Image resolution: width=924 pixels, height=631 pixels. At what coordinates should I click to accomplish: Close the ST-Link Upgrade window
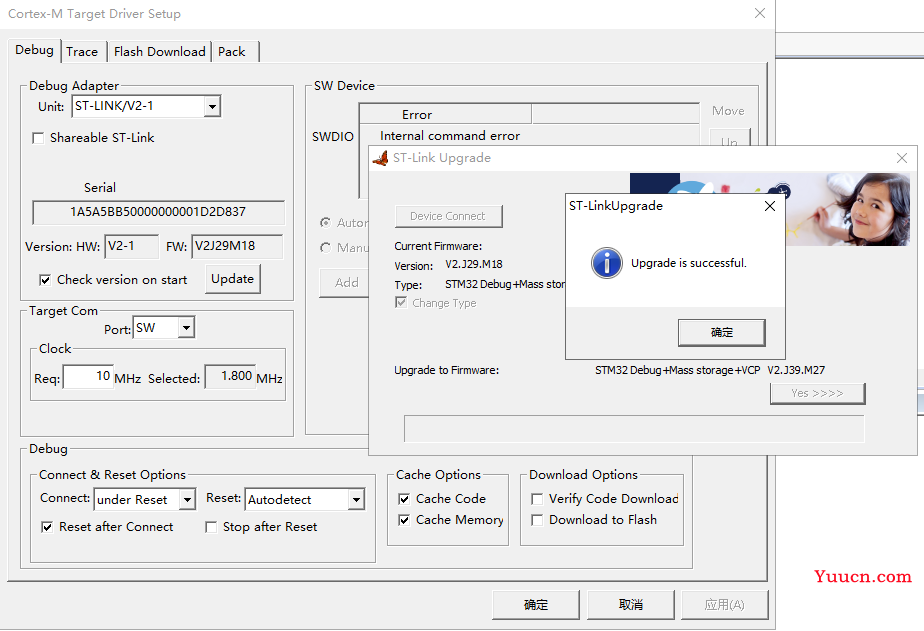click(902, 158)
